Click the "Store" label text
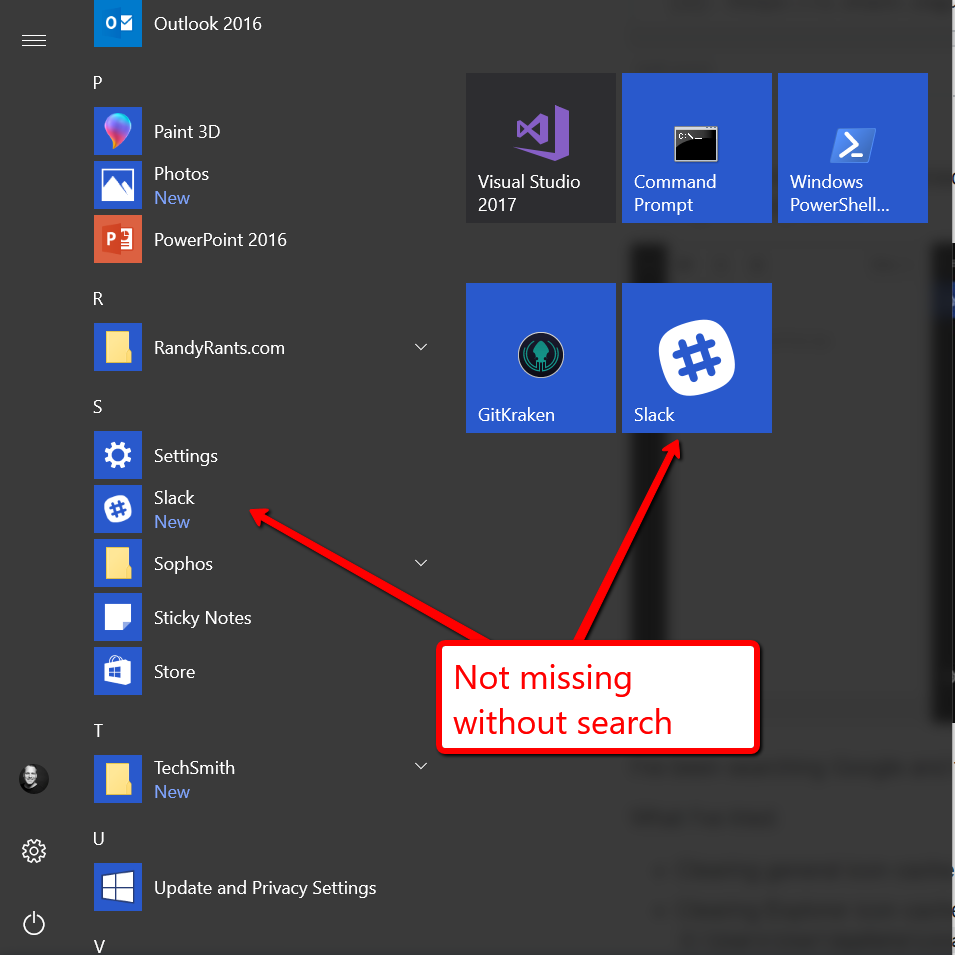 pyautogui.click(x=174, y=672)
